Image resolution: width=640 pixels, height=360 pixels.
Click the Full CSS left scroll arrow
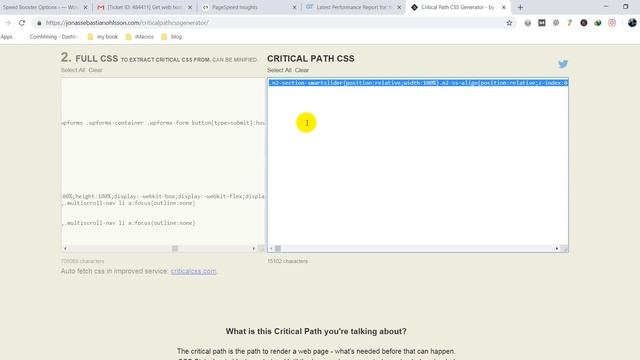65,248
